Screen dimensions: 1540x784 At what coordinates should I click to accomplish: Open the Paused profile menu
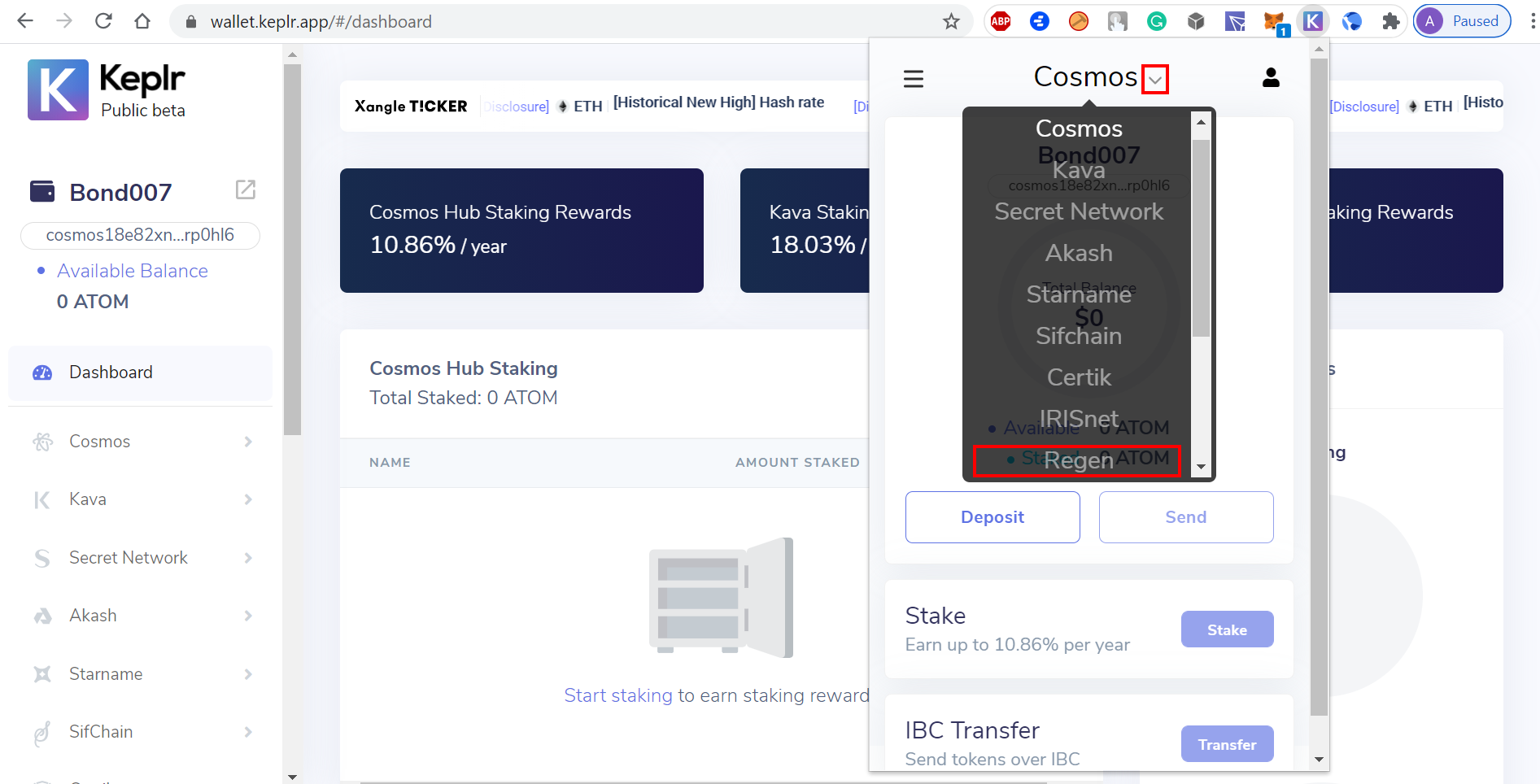[1462, 21]
